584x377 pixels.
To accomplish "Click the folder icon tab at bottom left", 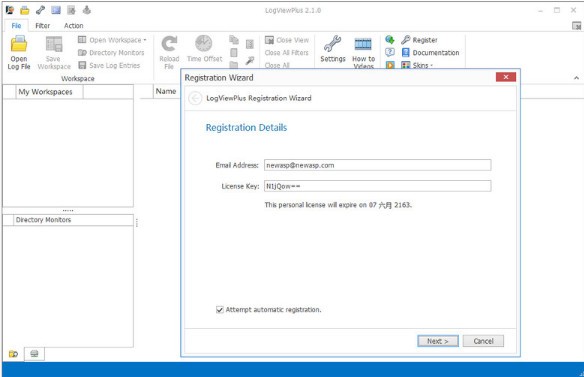I will 13,354.
